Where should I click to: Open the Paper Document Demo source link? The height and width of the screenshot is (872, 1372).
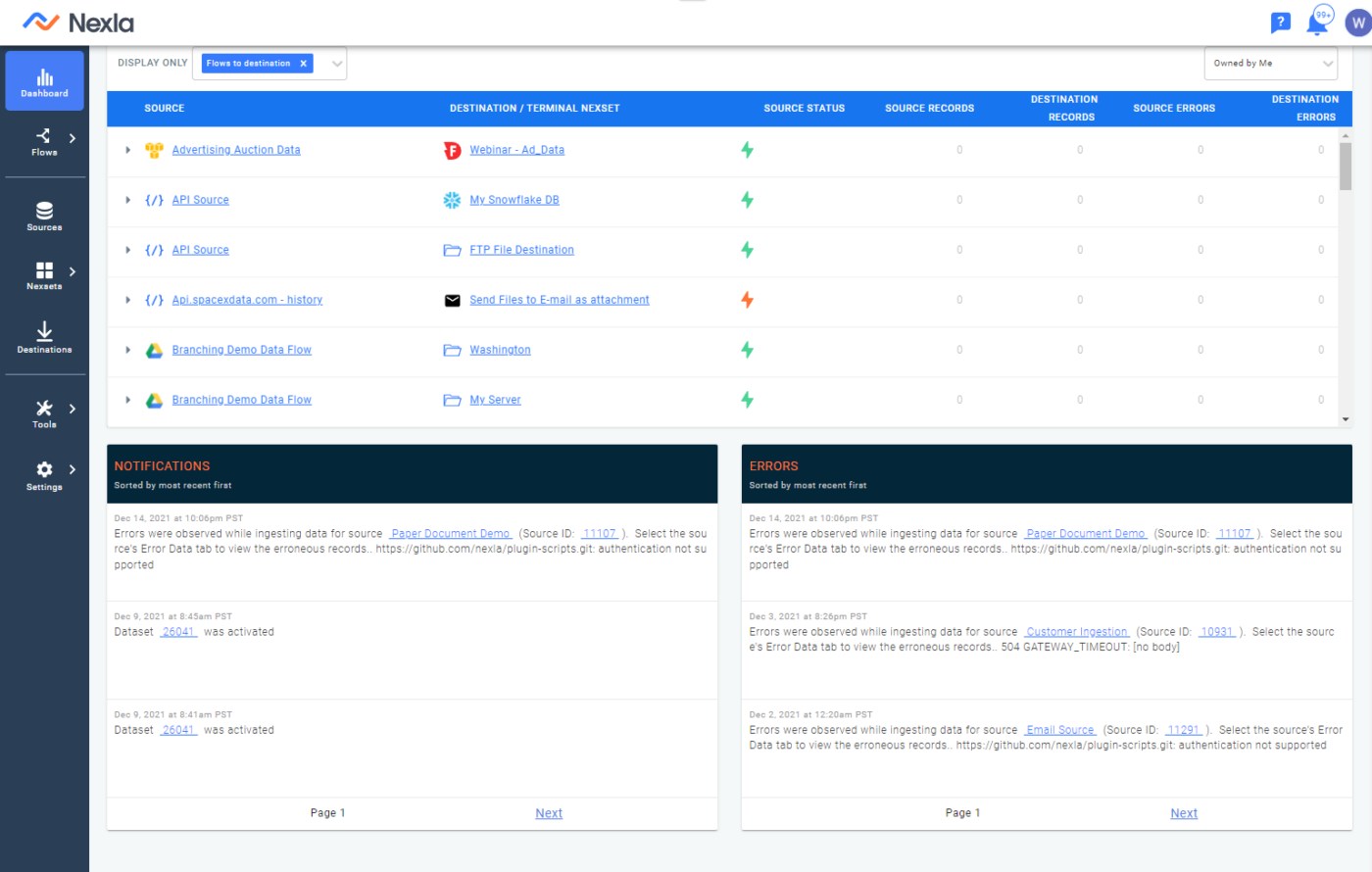450,533
